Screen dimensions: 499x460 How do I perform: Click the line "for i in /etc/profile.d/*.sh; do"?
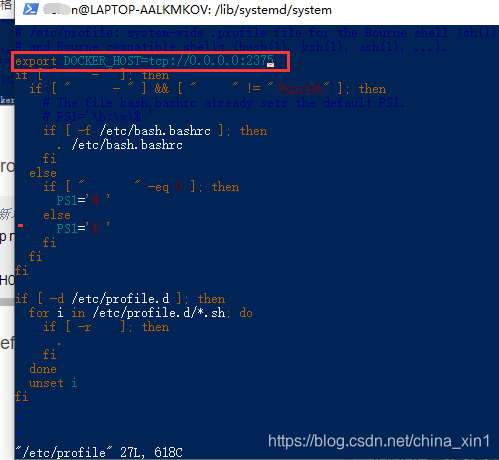tap(141, 313)
